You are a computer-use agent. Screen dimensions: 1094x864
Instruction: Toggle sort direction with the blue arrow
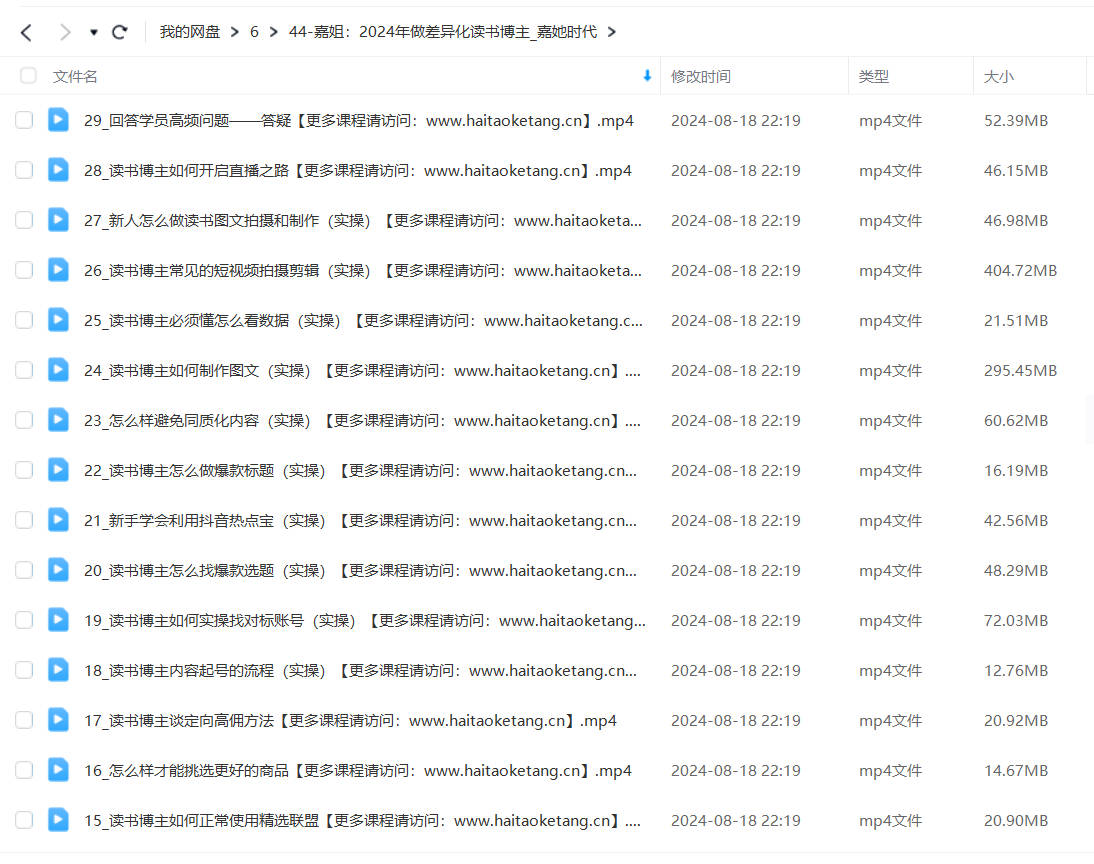pos(647,76)
